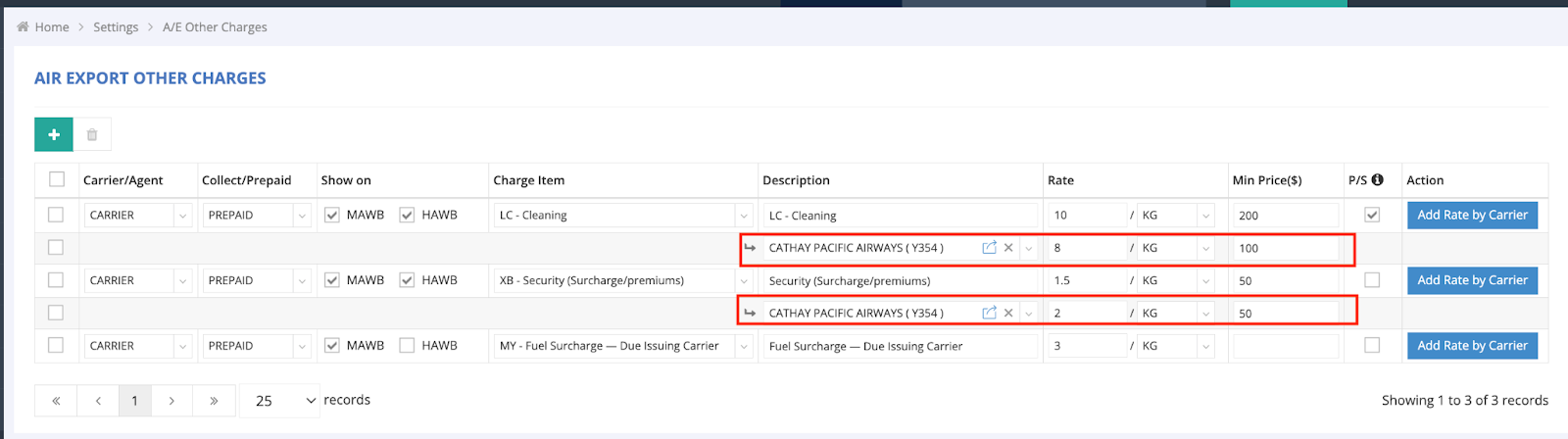Click Add Rate by Carrier for Security row

(x=1472, y=280)
